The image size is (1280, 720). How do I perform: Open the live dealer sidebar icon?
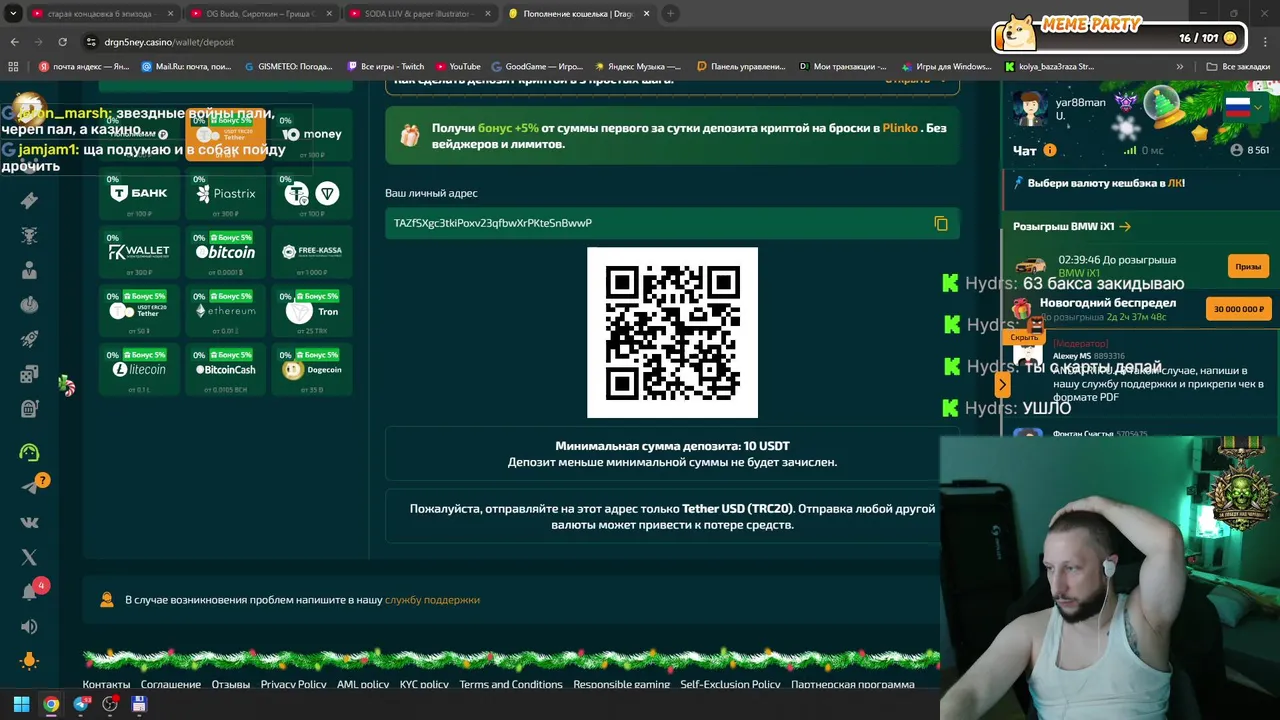[x=29, y=270]
